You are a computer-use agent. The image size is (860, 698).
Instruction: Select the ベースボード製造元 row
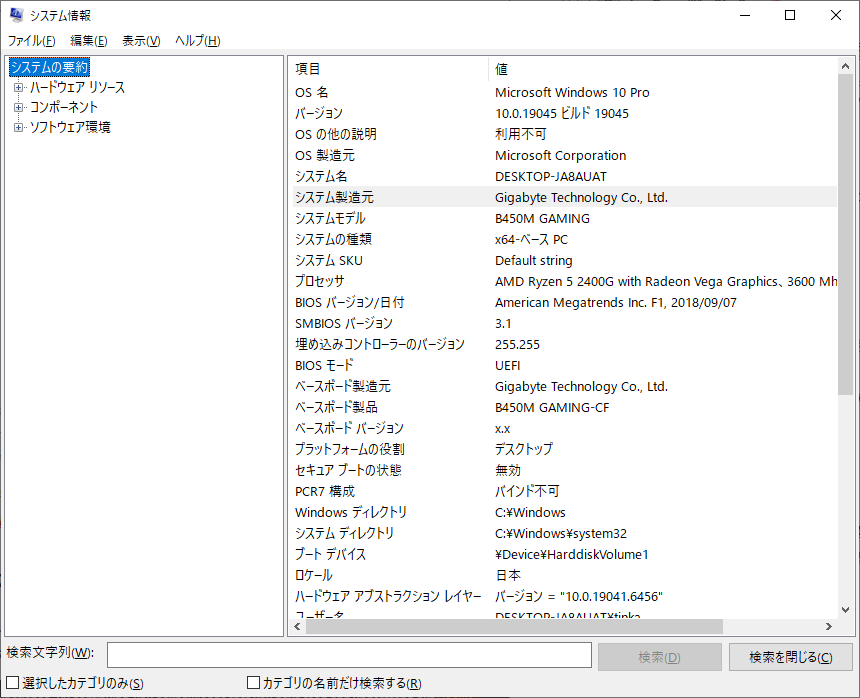(565, 387)
